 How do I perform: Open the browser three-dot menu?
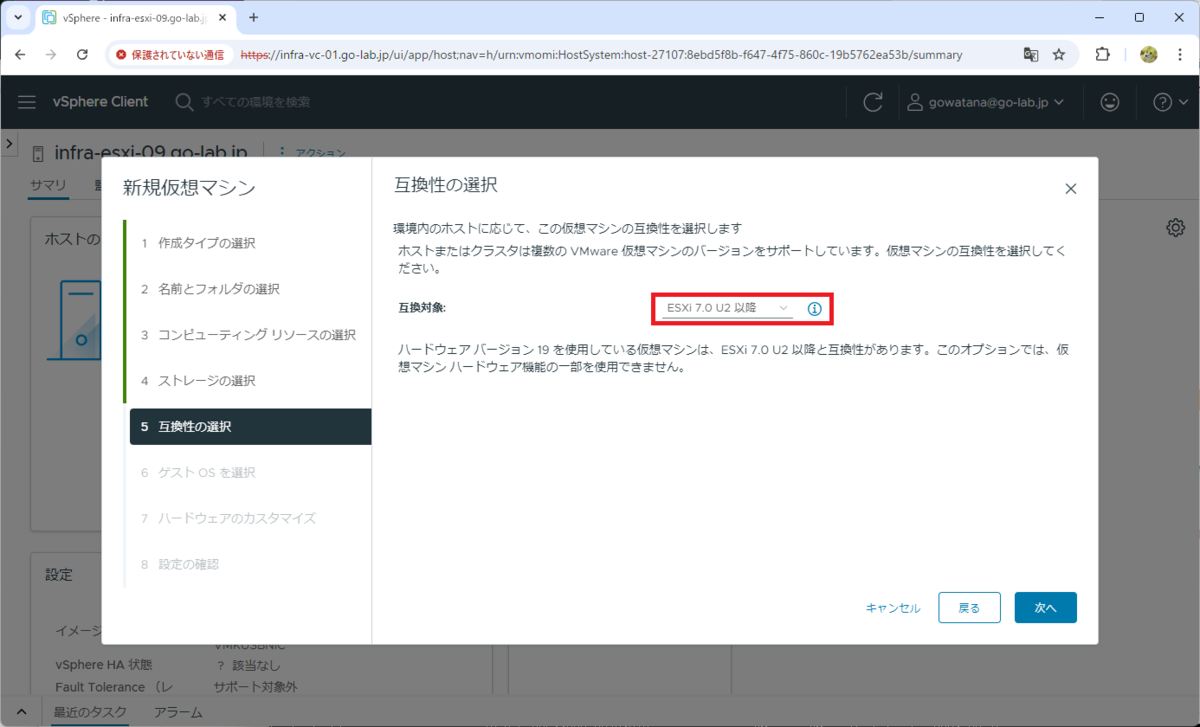1180,54
